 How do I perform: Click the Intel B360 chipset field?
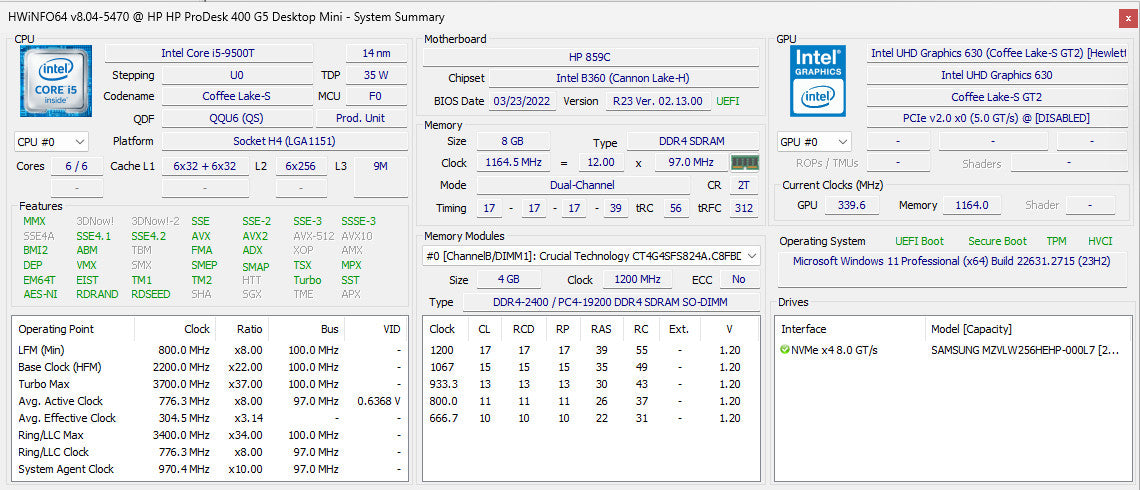point(623,79)
